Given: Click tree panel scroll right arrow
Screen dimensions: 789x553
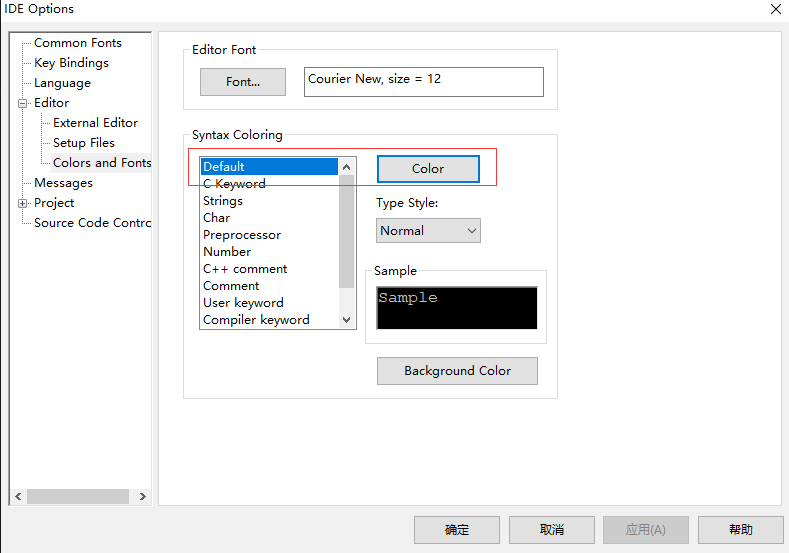Looking at the screenshot, I should [x=143, y=497].
